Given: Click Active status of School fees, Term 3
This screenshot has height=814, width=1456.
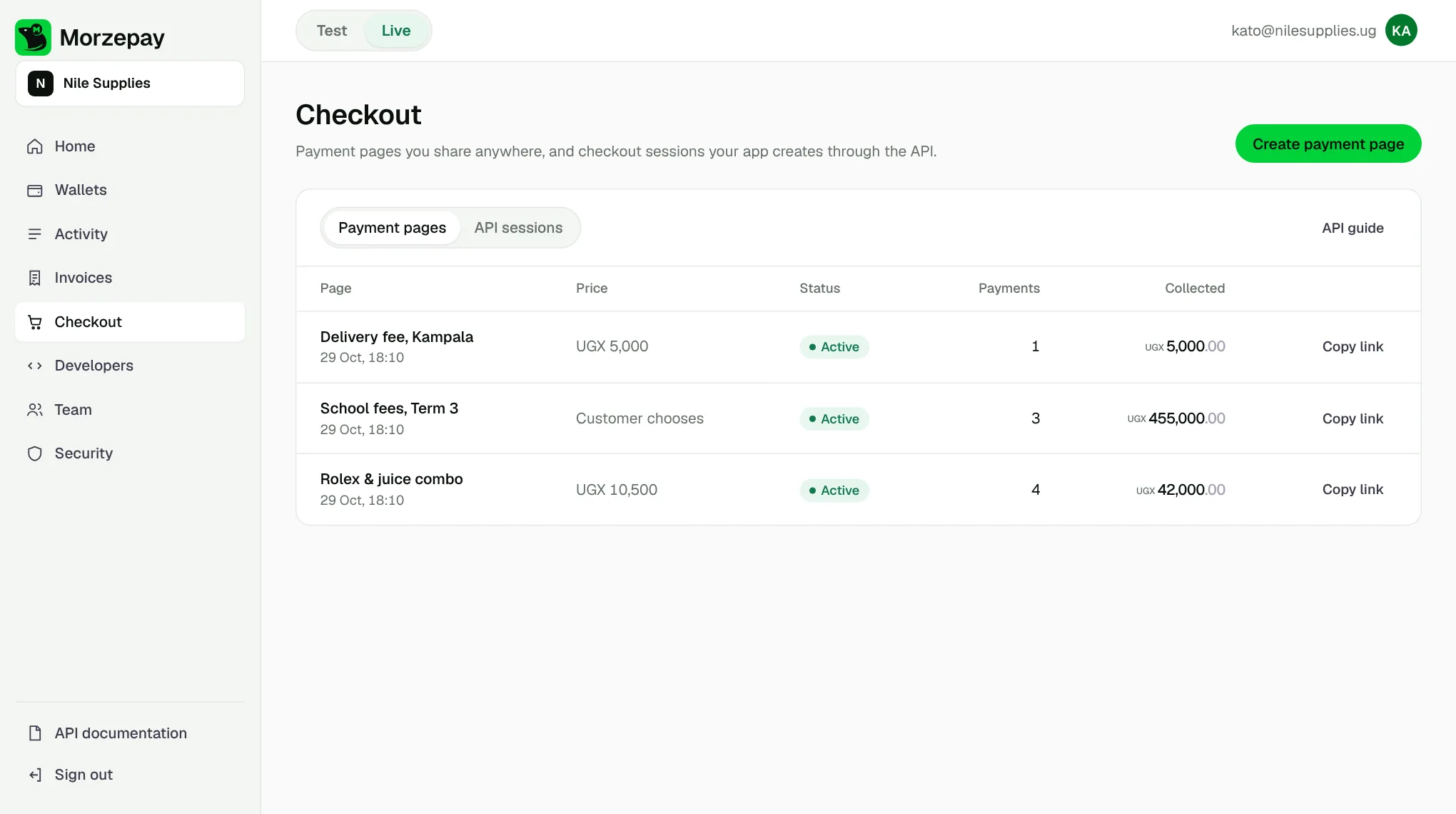Looking at the screenshot, I should click(834, 419).
